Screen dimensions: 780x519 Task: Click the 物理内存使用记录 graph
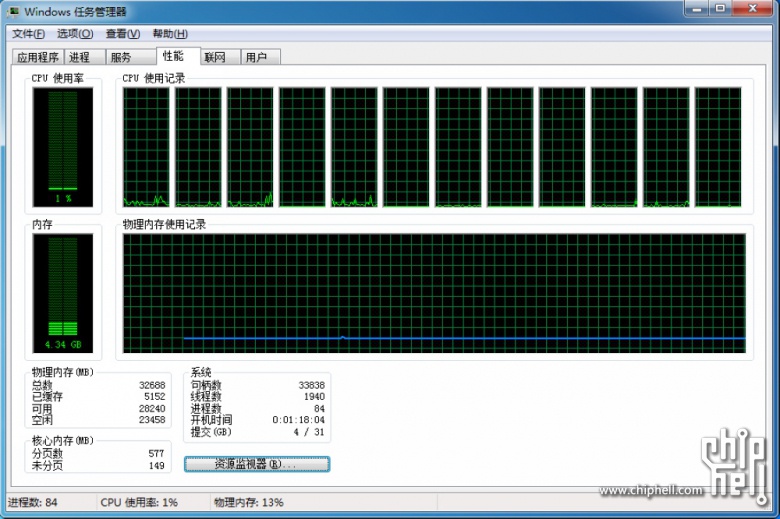pyautogui.click(x=434, y=293)
